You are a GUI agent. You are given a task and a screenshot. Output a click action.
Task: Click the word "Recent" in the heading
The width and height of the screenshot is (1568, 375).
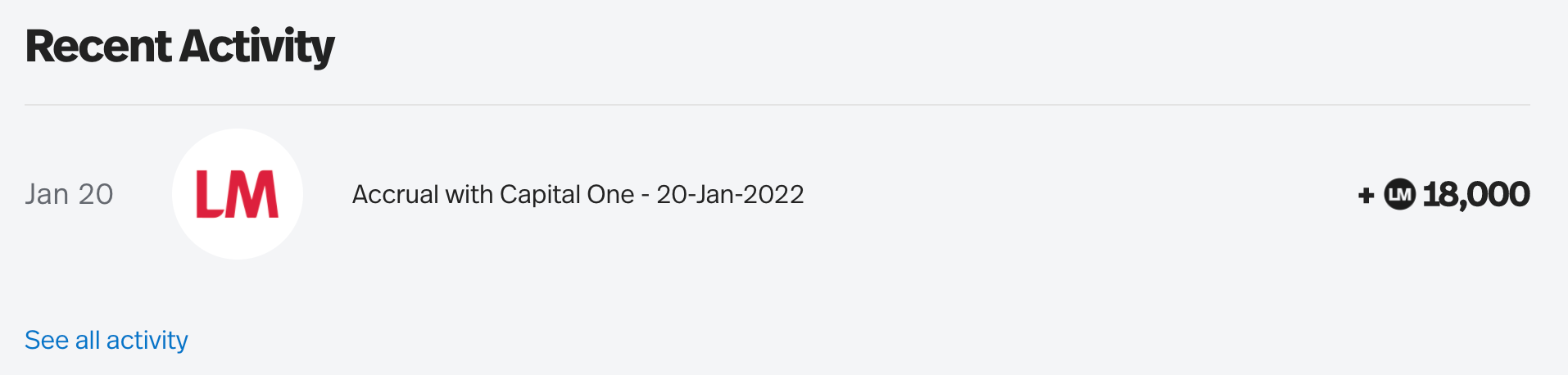pyautogui.click(x=98, y=46)
